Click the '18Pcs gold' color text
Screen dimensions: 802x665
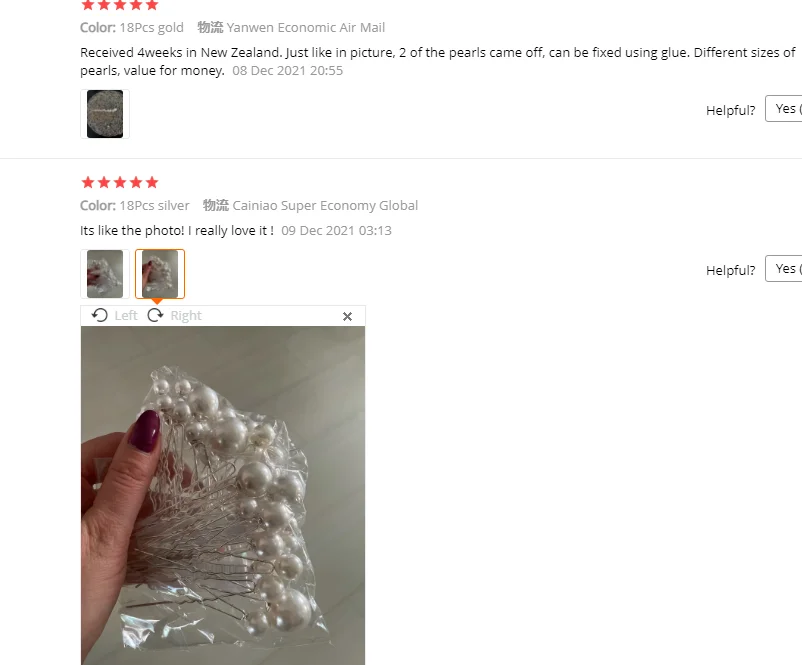[x=151, y=28]
